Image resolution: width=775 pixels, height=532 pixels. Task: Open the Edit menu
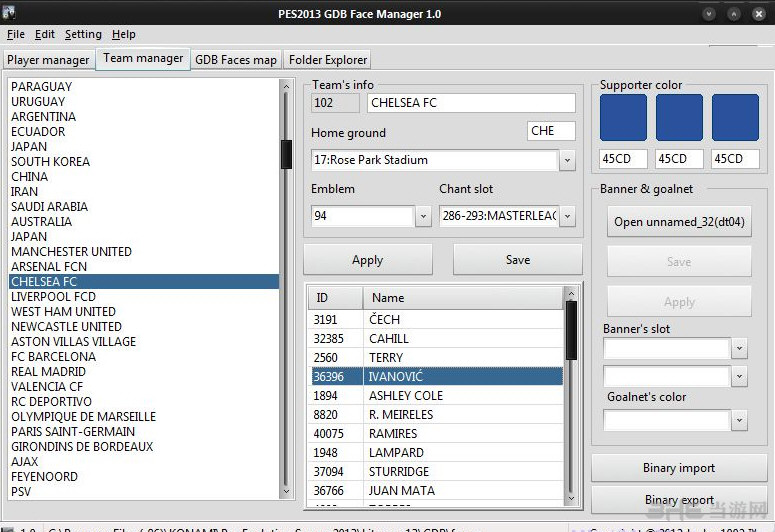pyautogui.click(x=44, y=34)
